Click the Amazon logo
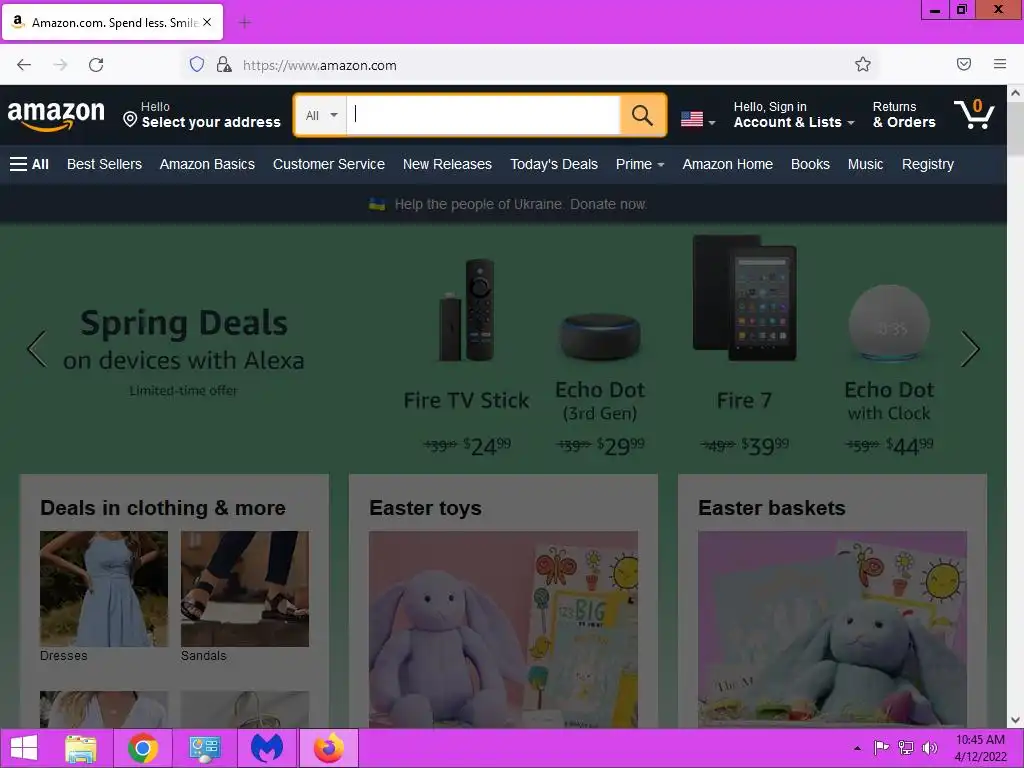1024x768 pixels. click(x=56, y=116)
